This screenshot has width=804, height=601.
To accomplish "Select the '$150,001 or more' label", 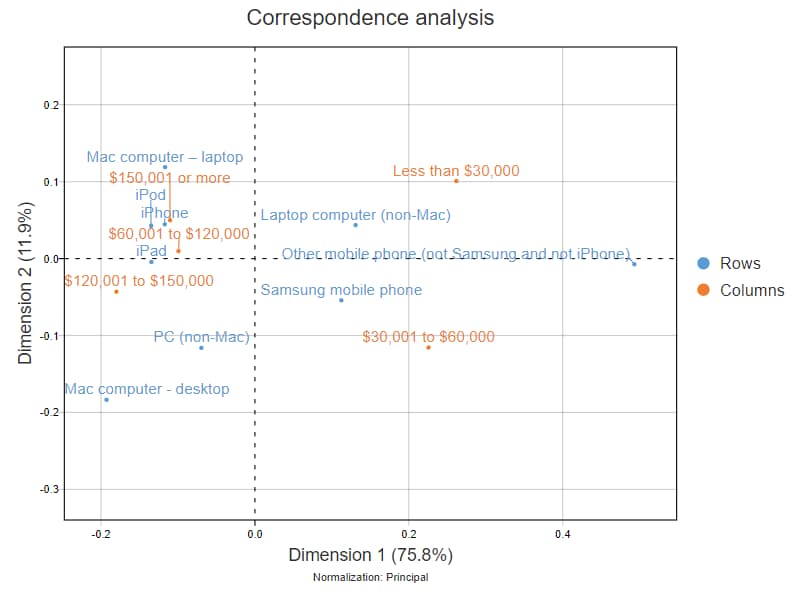I will click(x=170, y=178).
